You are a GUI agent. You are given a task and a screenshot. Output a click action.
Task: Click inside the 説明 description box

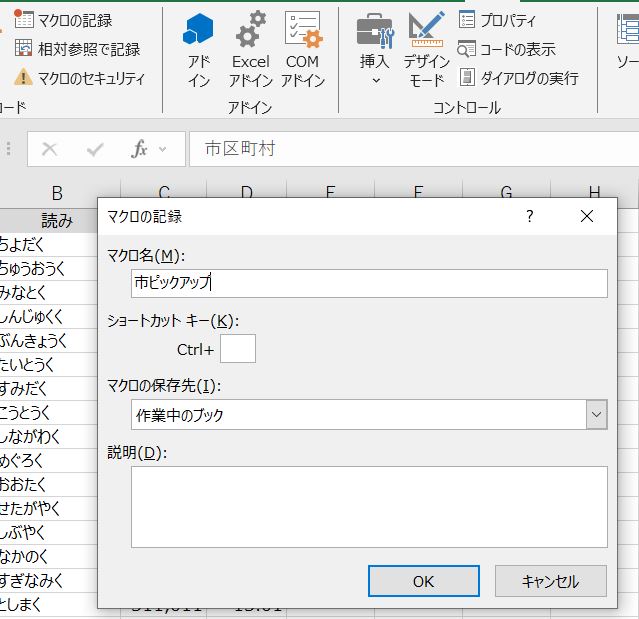click(369, 506)
